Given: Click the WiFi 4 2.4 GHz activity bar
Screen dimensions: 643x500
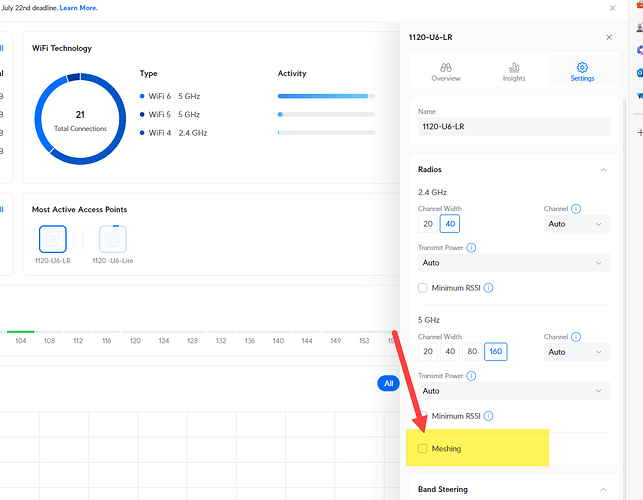Looking at the screenshot, I should [326, 133].
